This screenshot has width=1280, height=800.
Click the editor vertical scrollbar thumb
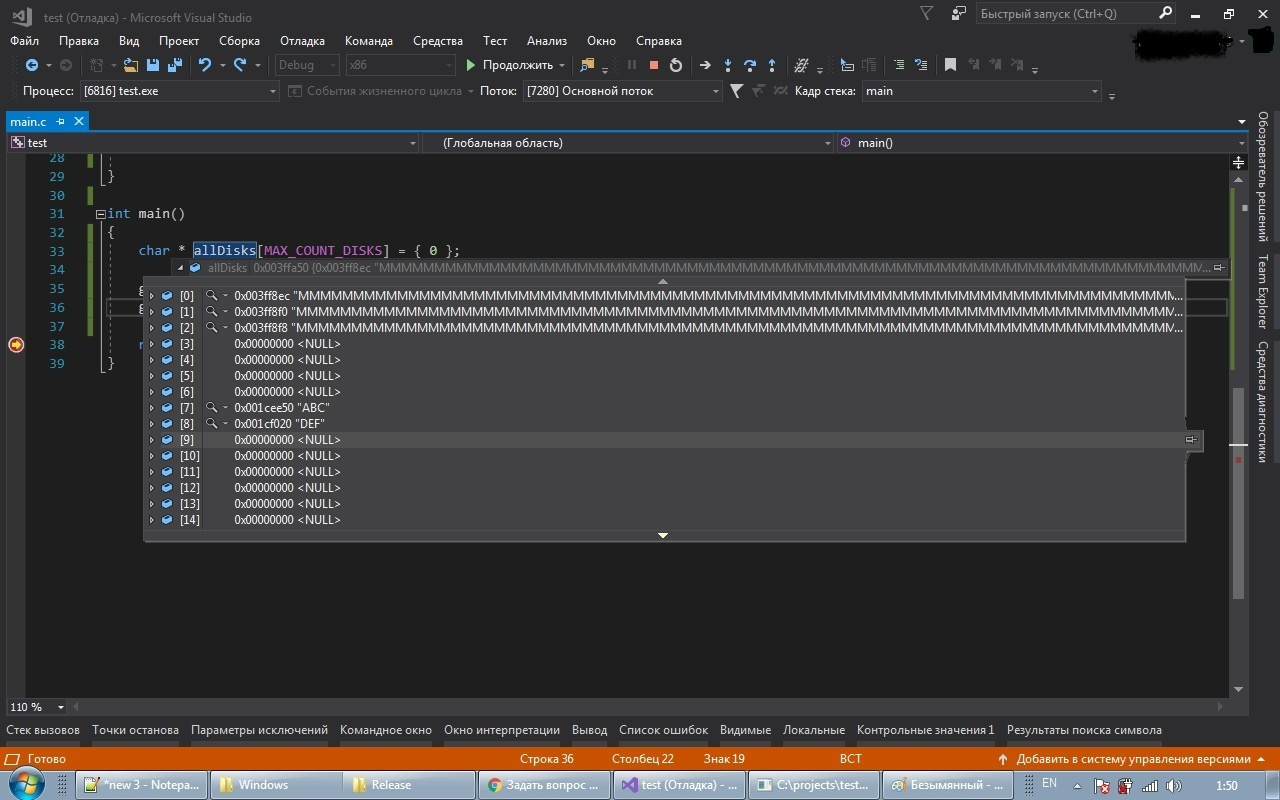(1238, 493)
